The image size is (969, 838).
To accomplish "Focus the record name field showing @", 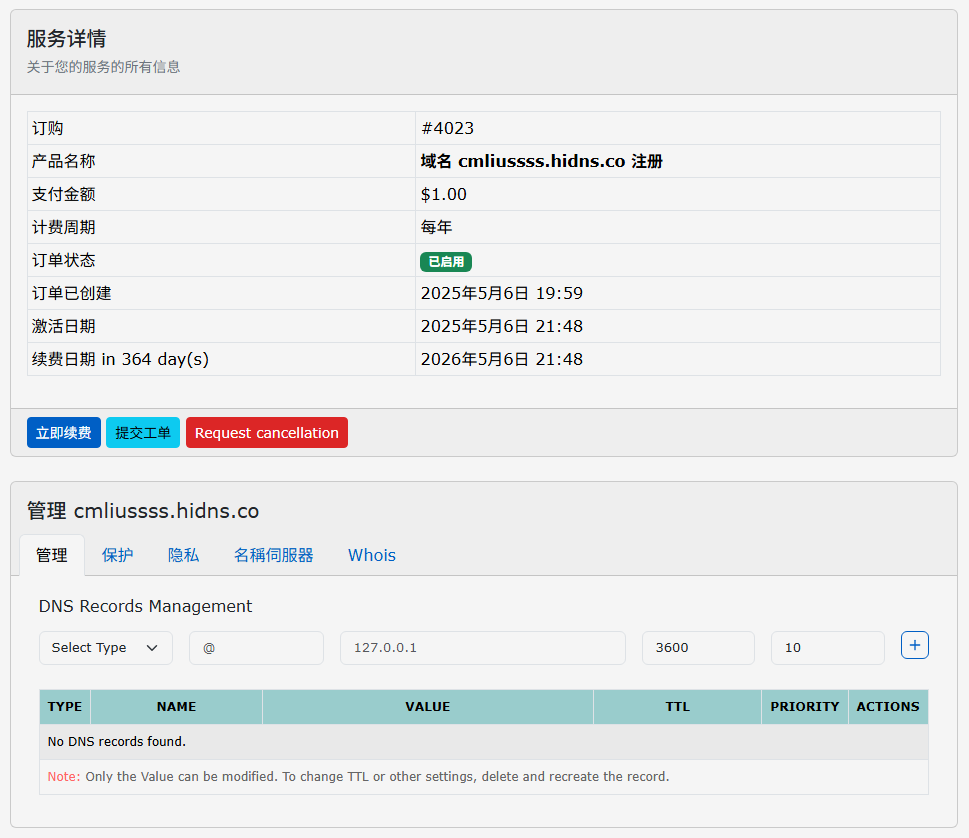I will pos(256,648).
